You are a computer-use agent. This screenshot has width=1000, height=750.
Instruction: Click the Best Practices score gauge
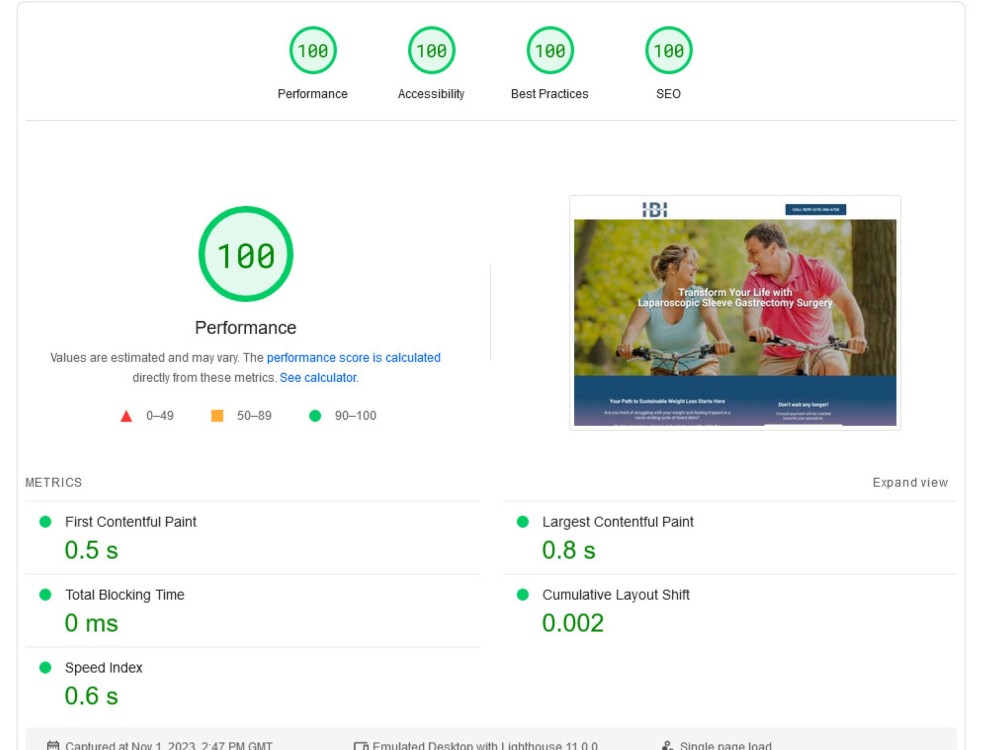click(550, 50)
